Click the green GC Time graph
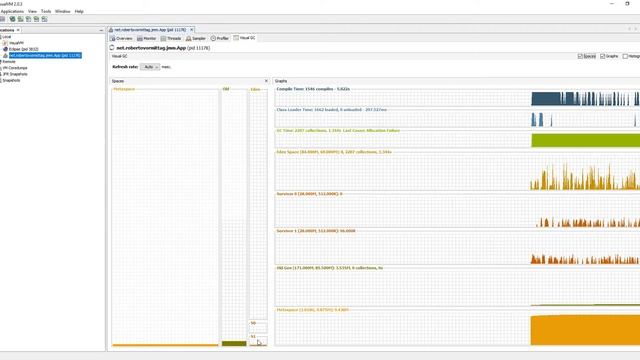This screenshot has width=640, height=360. pyautogui.click(x=585, y=140)
